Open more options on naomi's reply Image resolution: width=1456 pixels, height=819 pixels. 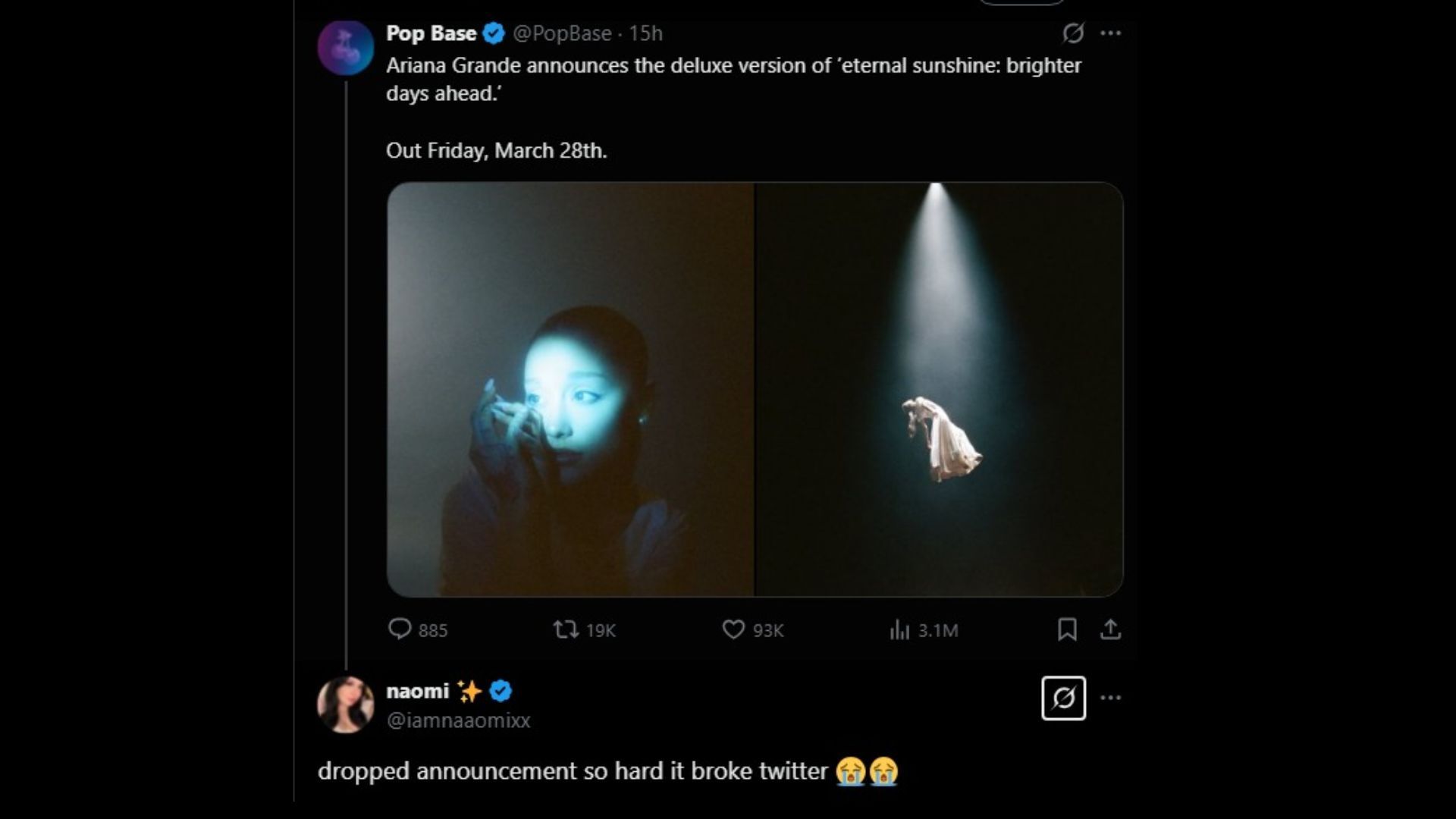[1110, 698]
